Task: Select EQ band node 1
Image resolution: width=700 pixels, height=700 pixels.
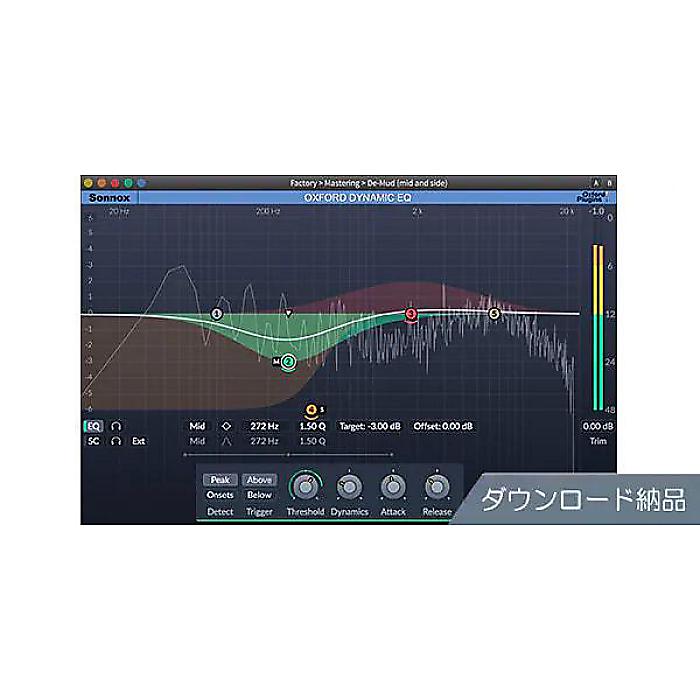Action: click(217, 314)
